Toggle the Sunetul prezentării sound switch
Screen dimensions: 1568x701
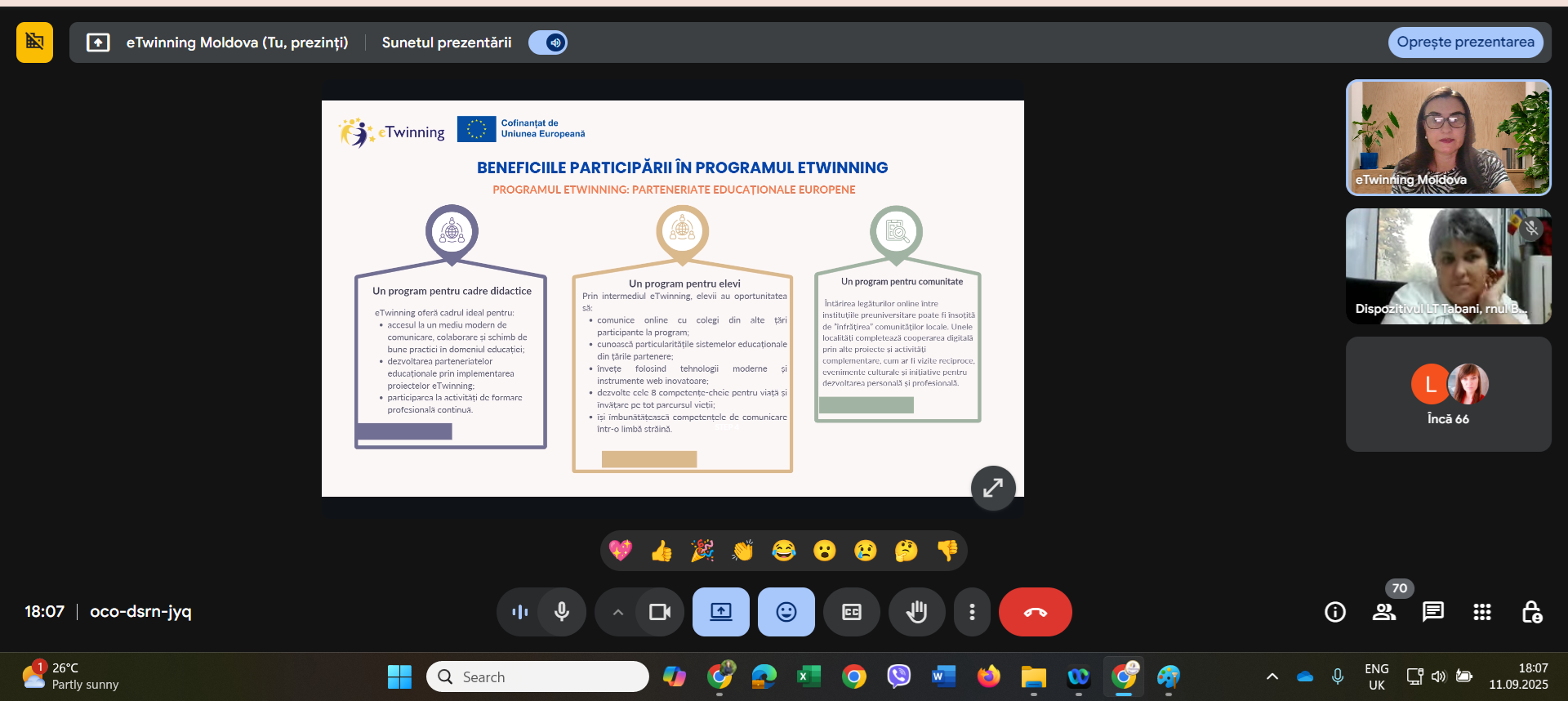[548, 42]
